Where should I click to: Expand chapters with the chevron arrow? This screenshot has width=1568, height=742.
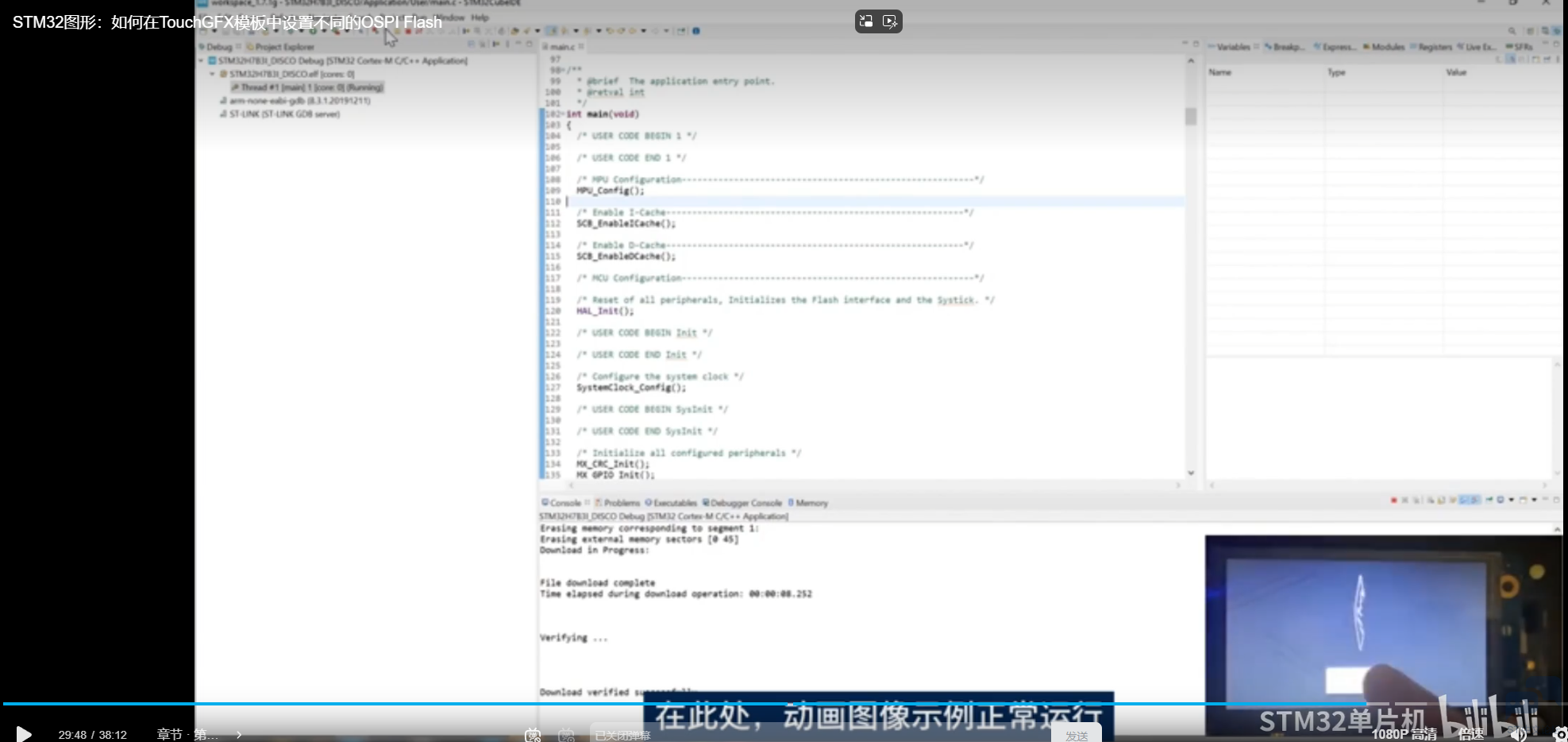(x=238, y=735)
